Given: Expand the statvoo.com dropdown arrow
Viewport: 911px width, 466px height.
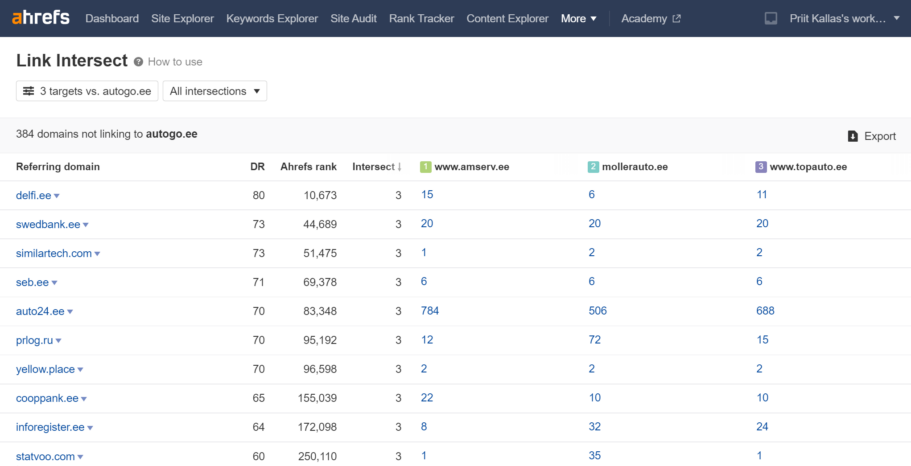Looking at the screenshot, I should pos(80,457).
